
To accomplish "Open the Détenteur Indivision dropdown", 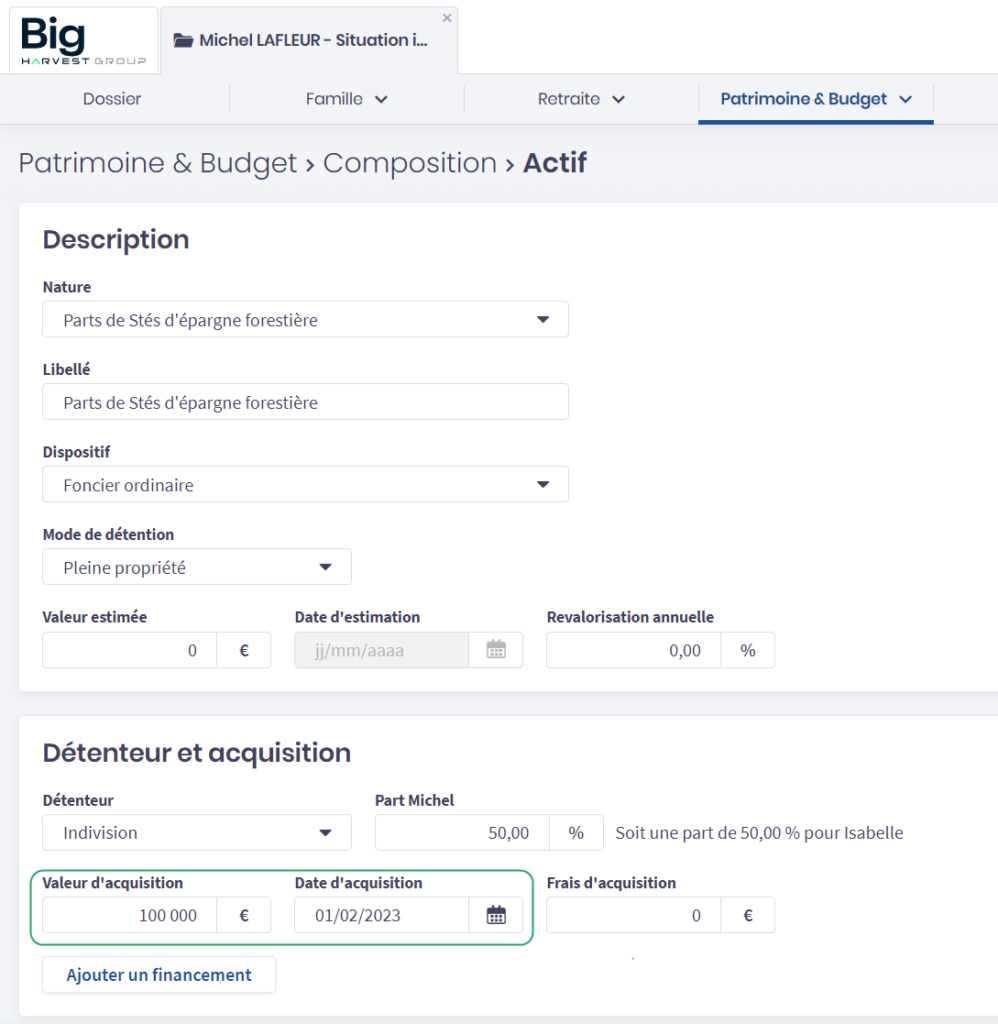I will coord(325,832).
